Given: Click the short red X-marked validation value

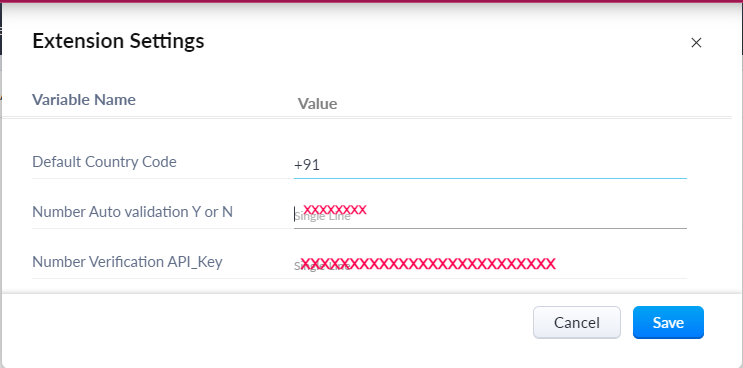Looking at the screenshot, I should [x=335, y=209].
